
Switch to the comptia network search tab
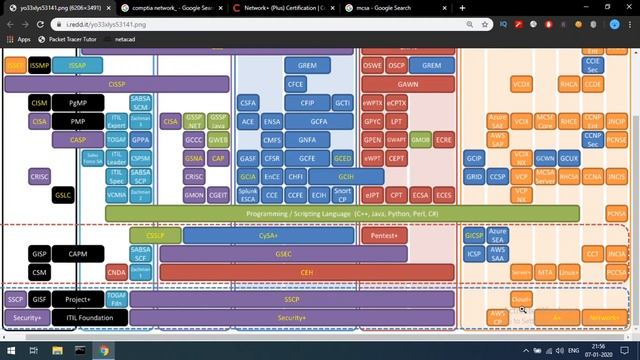tap(171, 8)
